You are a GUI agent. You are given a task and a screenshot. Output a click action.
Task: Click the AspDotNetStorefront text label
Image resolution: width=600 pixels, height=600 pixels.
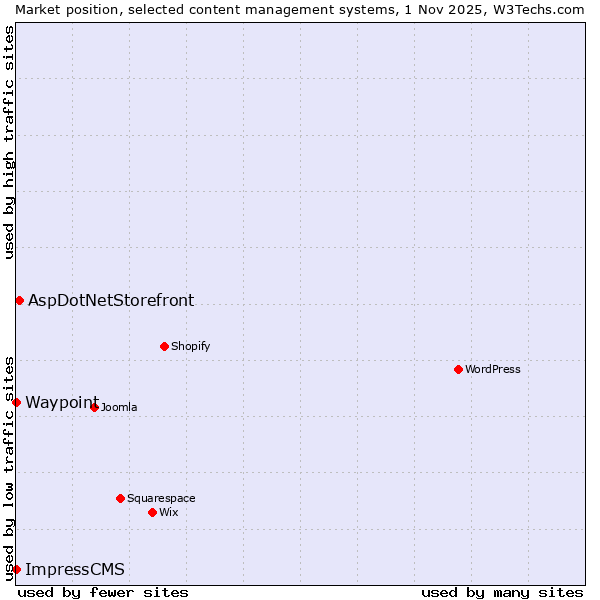click(x=111, y=300)
